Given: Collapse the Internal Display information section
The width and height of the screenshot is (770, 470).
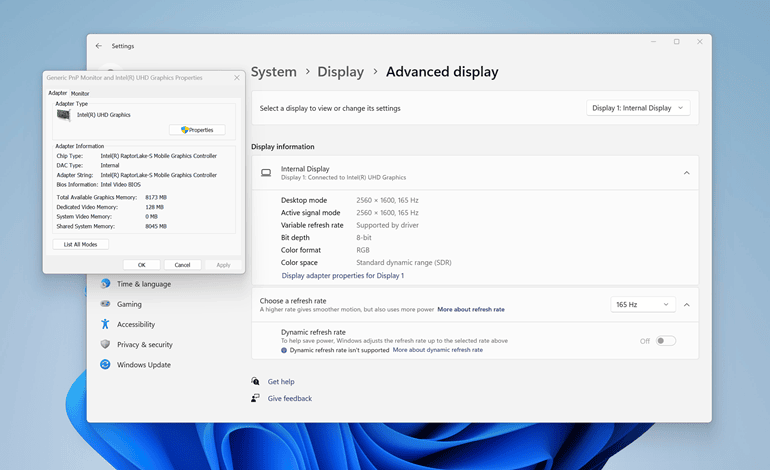Looking at the screenshot, I should tap(687, 173).
